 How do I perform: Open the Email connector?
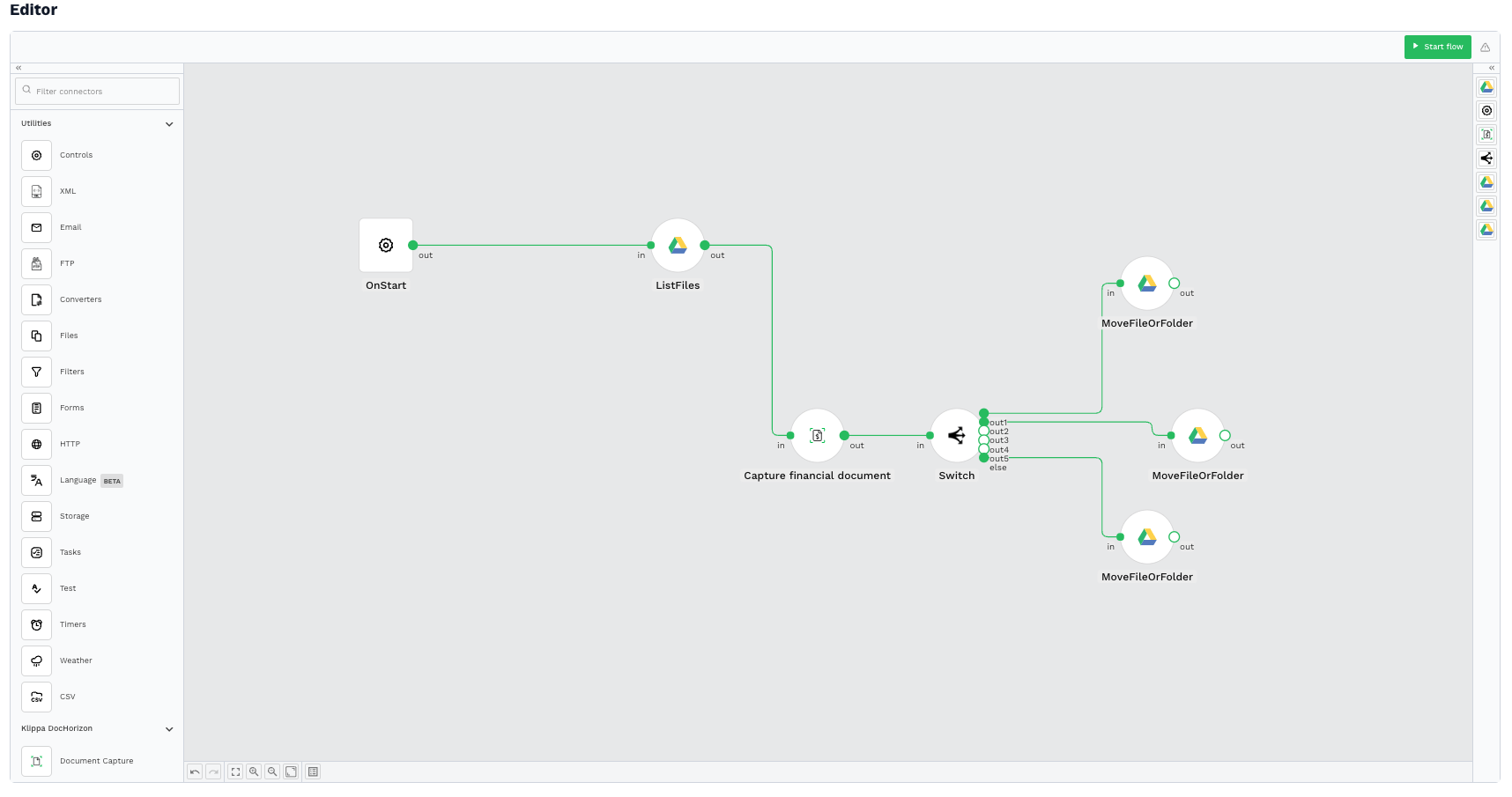(x=71, y=227)
